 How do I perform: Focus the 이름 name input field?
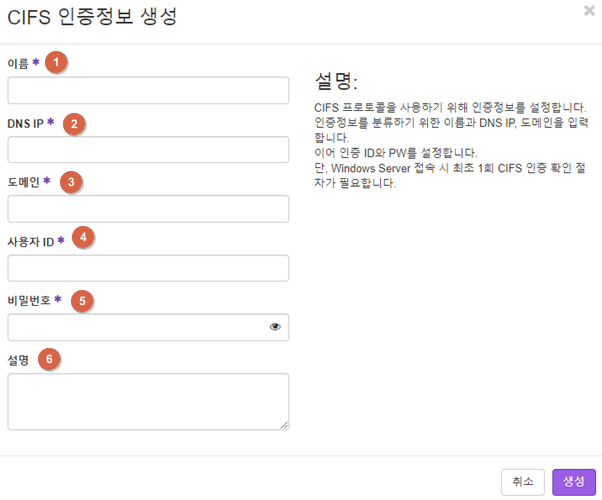coord(148,91)
